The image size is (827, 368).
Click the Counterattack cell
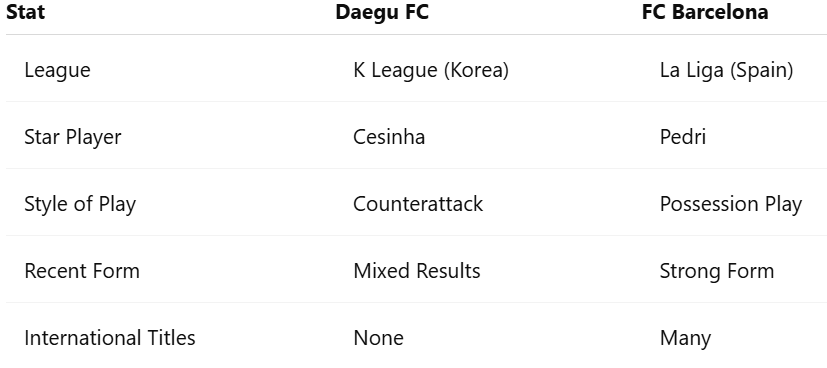click(418, 204)
